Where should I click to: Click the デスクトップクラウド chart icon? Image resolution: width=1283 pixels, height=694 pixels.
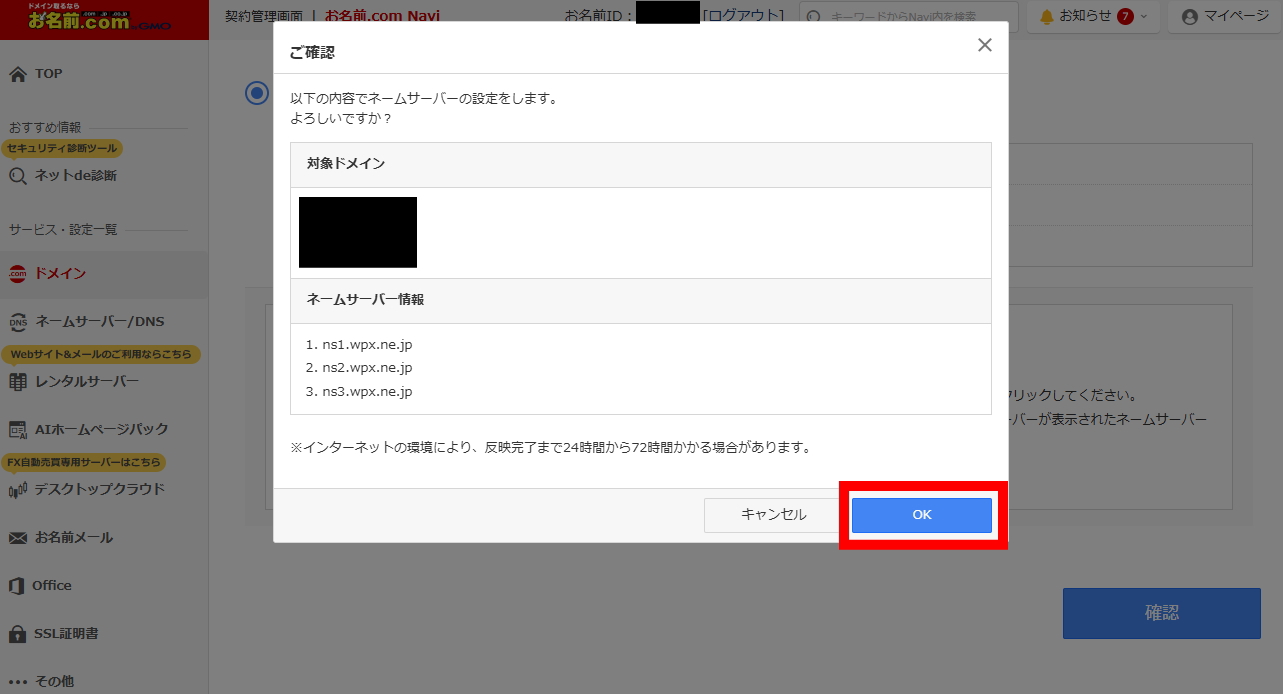point(17,490)
